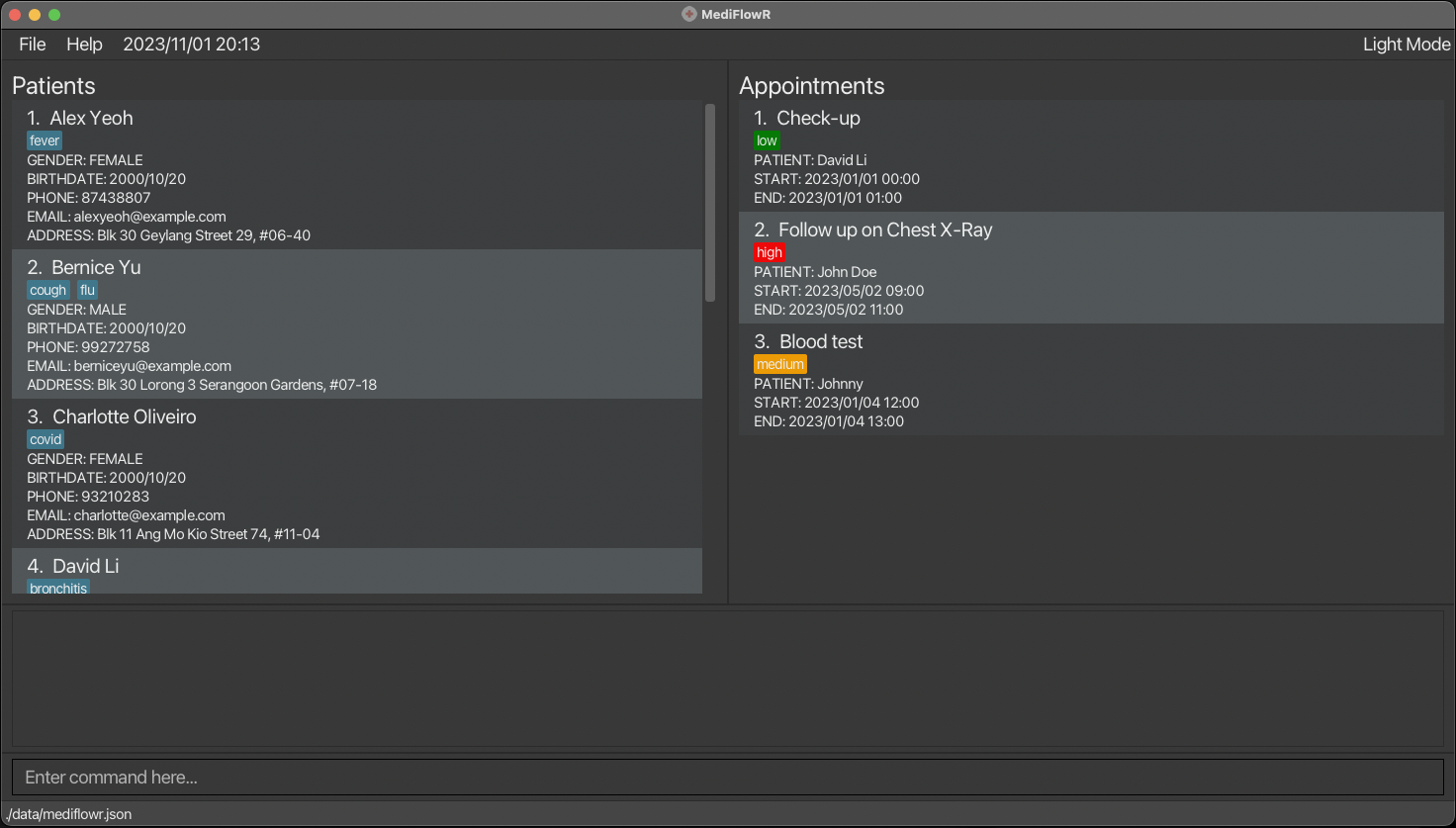Screen dimensions: 1456x828
Task: Click the Geylang Street address line
Action: tap(169, 235)
